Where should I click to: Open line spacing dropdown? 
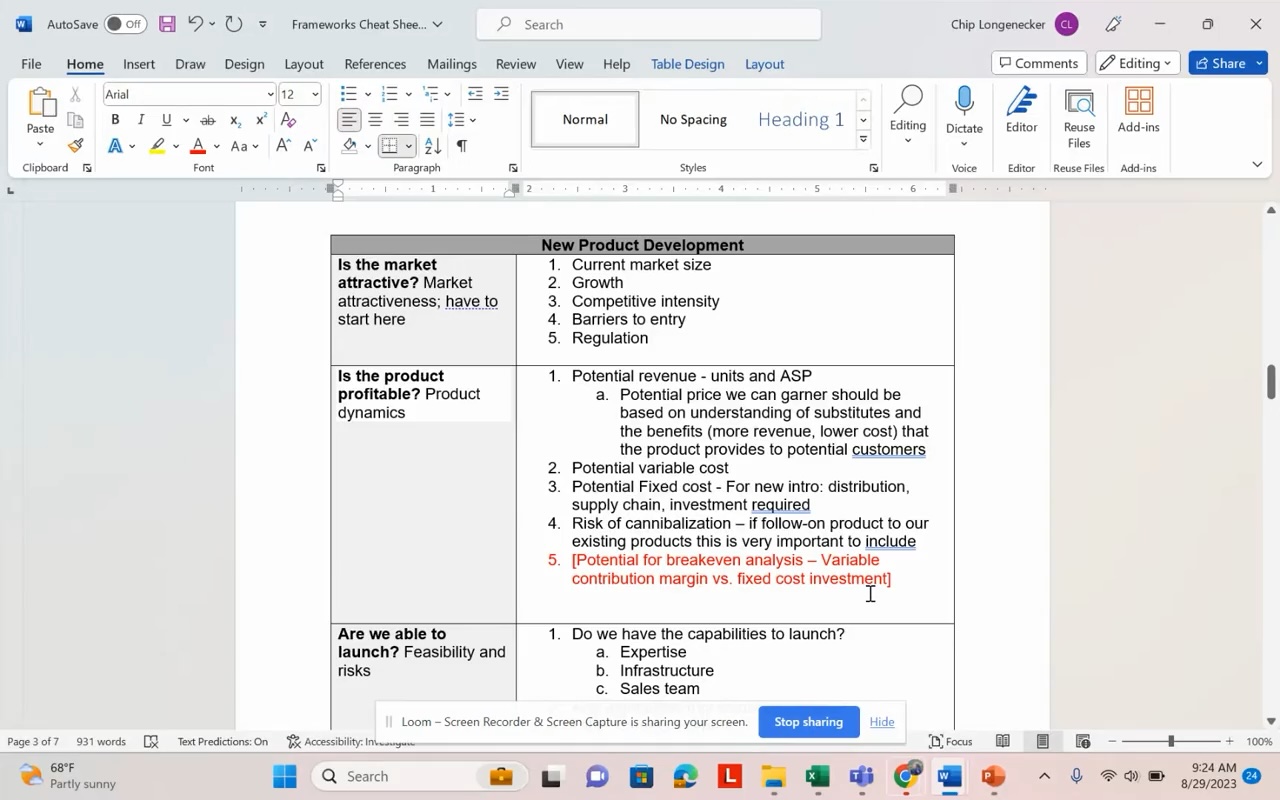coord(462,120)
